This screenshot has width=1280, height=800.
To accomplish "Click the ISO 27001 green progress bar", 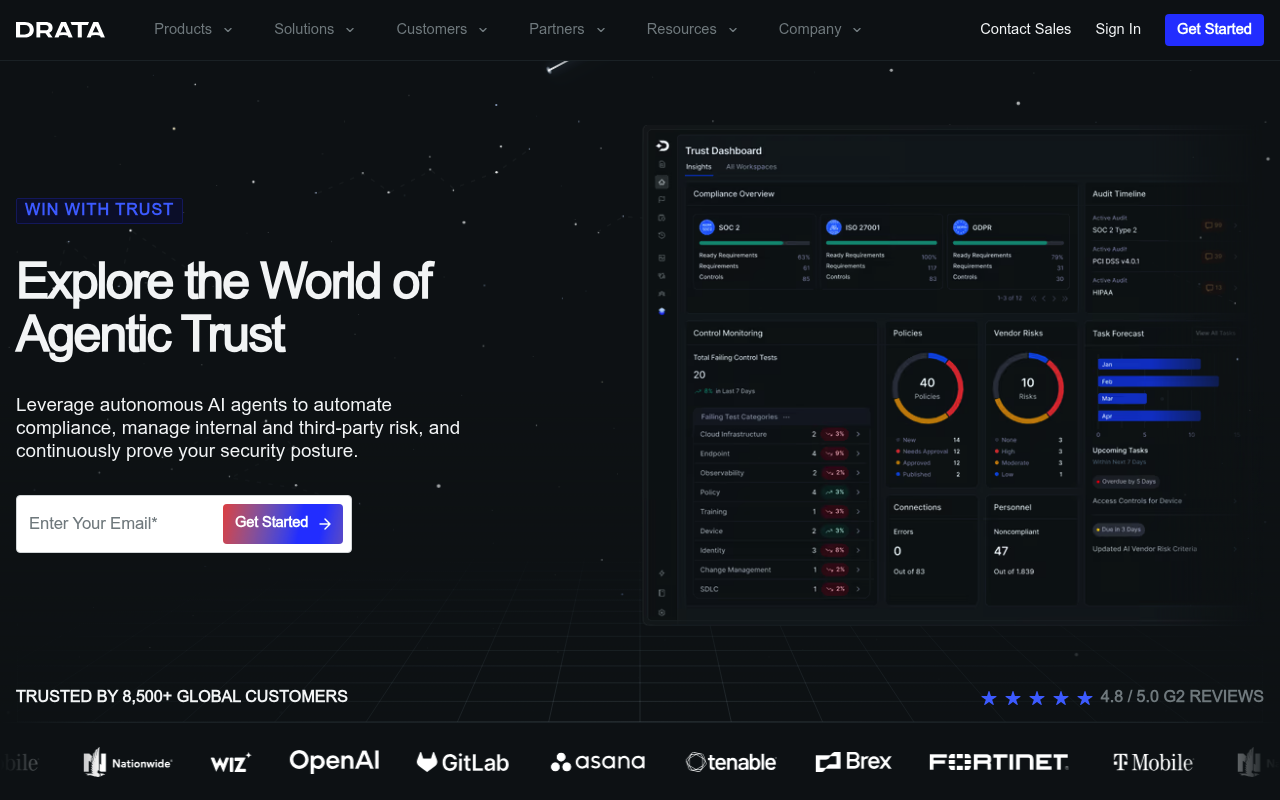I will coord(881,243).
